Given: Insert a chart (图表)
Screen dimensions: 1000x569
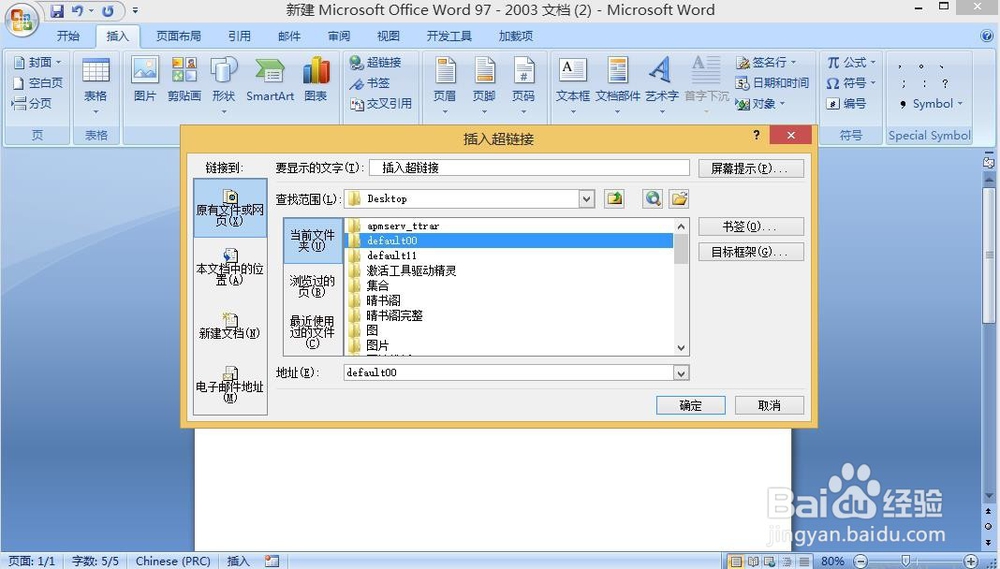Looking at the screenshot, I should pos(316,80).
